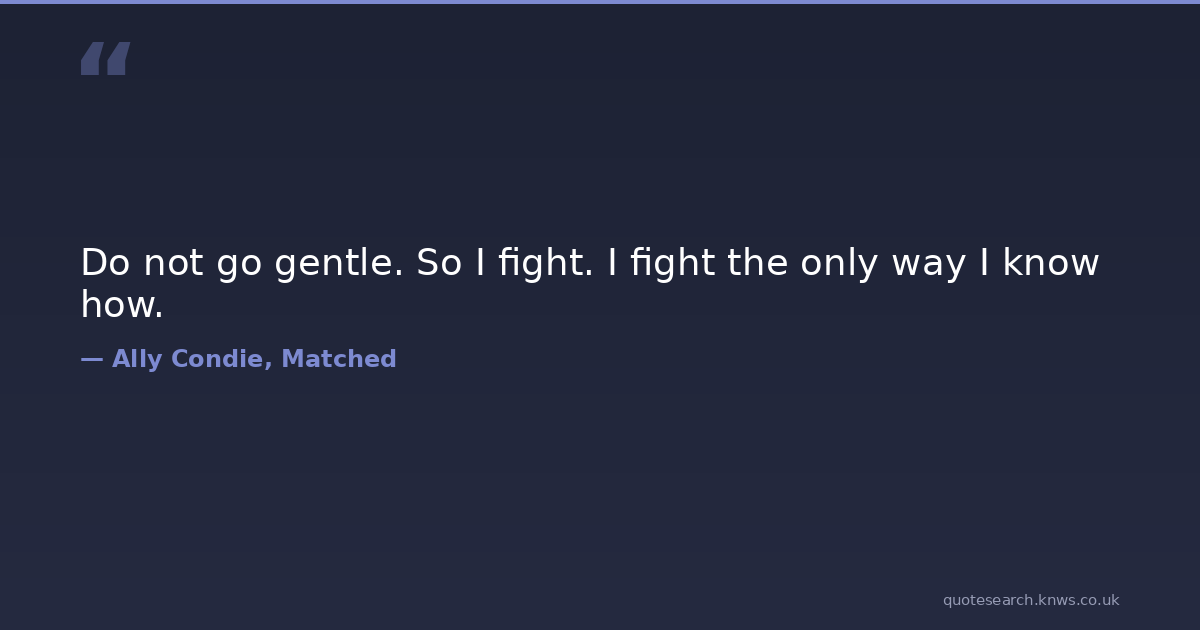Click the word "how." on the second line
This screenshot has height=630, width=1200.
tap(122, 305)
